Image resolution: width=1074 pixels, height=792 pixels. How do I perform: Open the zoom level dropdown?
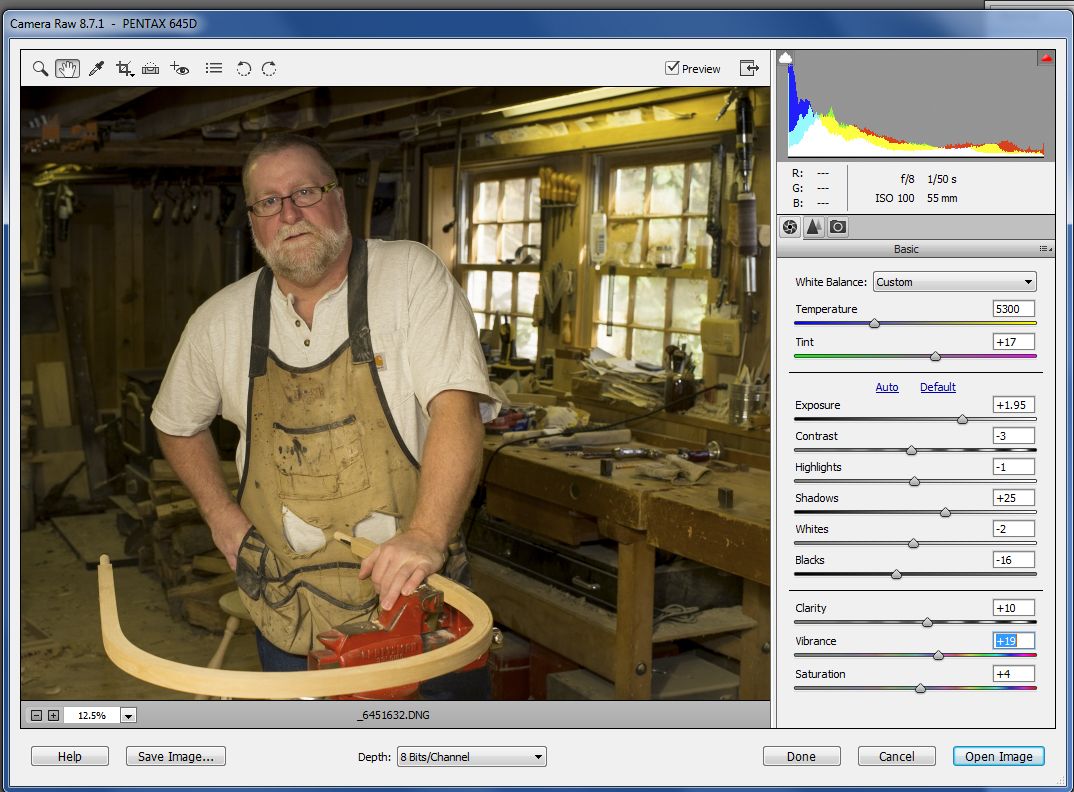[x=128, y=715]
